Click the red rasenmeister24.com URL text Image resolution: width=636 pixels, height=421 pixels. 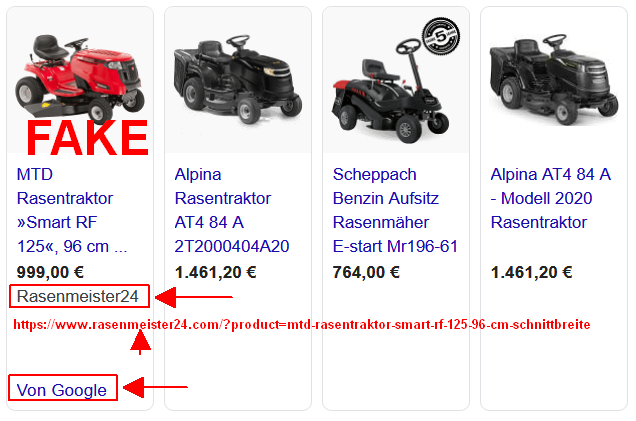(x=302, y=325)
